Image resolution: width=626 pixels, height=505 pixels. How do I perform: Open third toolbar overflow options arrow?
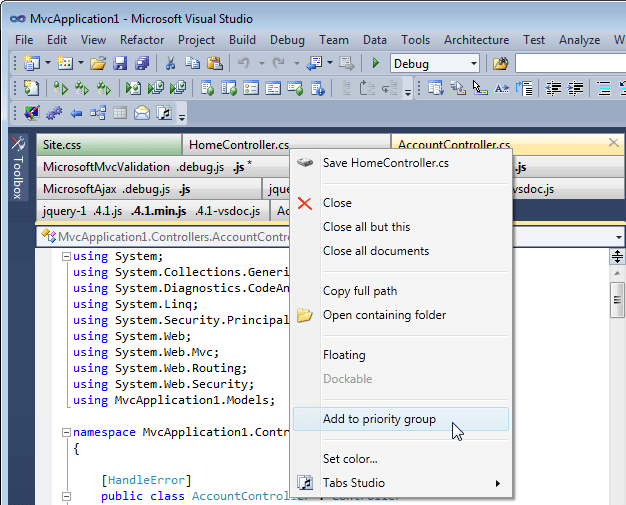click(182, 117)
